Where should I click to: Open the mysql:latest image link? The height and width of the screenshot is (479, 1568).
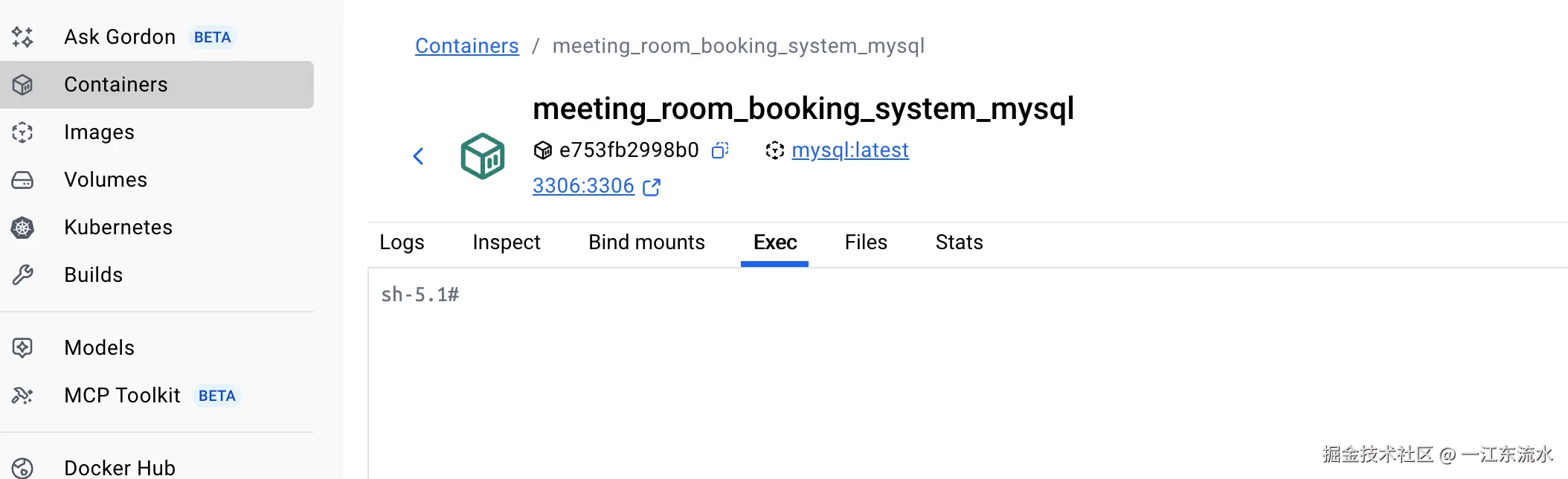coord(849,150)
